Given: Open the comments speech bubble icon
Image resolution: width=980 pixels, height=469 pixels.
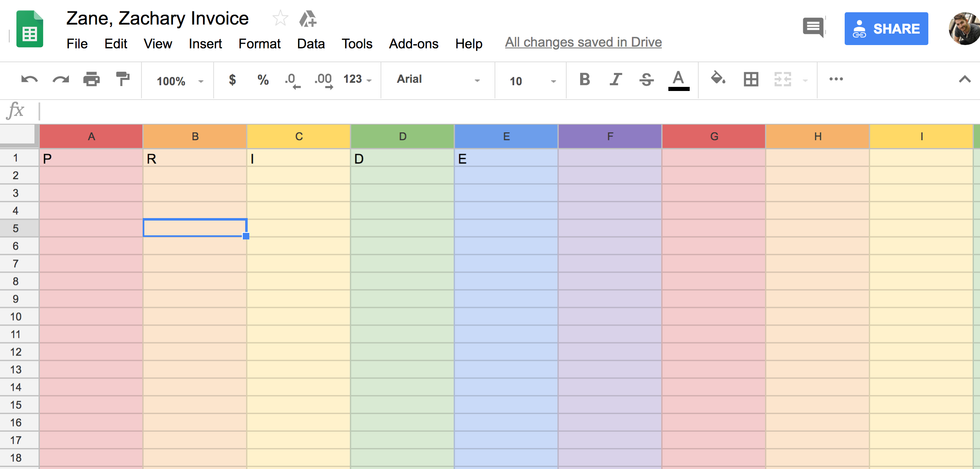Looking at the screenshot, I should point(814,28).
